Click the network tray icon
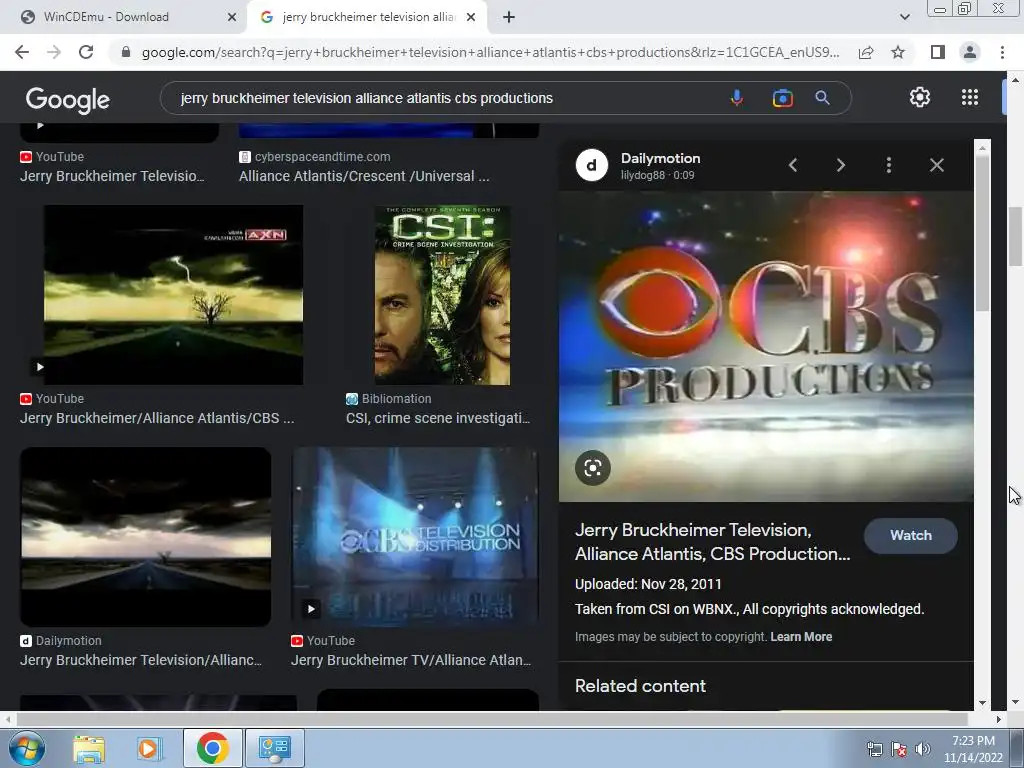Image resolution: width=1024 pixels, height=768 pixels. [874, 749]
